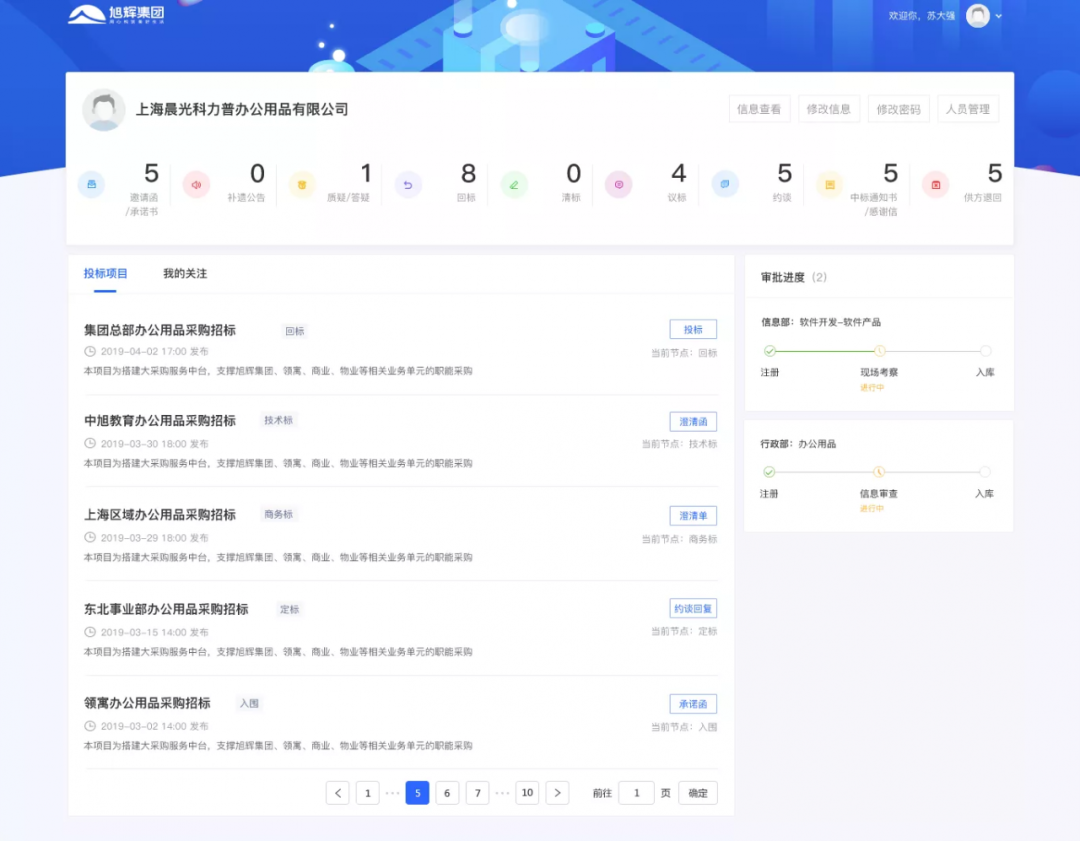
Task: Click the 议标 pink icon
Action: pos(619,185)
